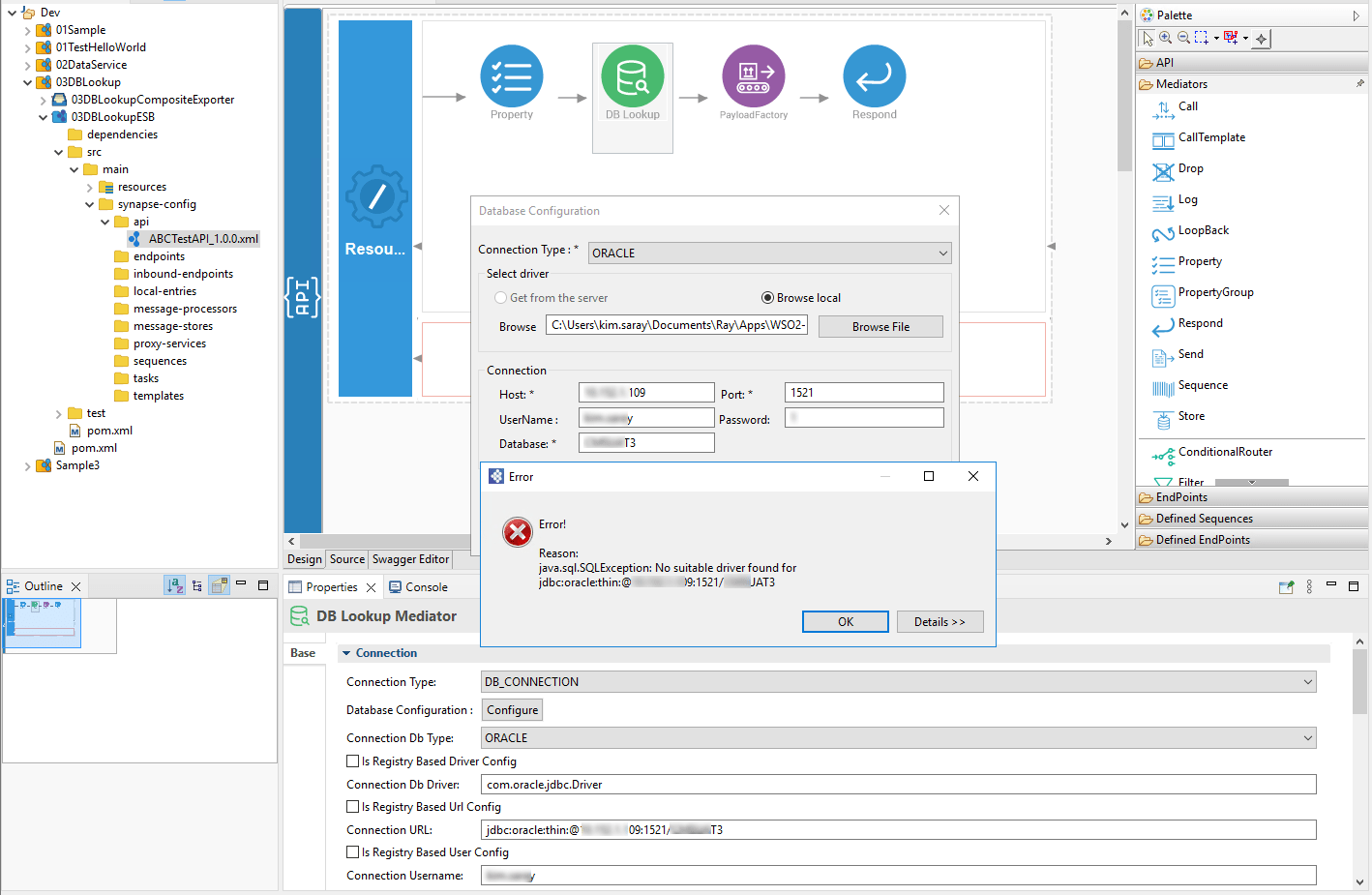The image size is (1372, 895).
Task: Select the Browse local radio button
Action: (x=767, y=297)
